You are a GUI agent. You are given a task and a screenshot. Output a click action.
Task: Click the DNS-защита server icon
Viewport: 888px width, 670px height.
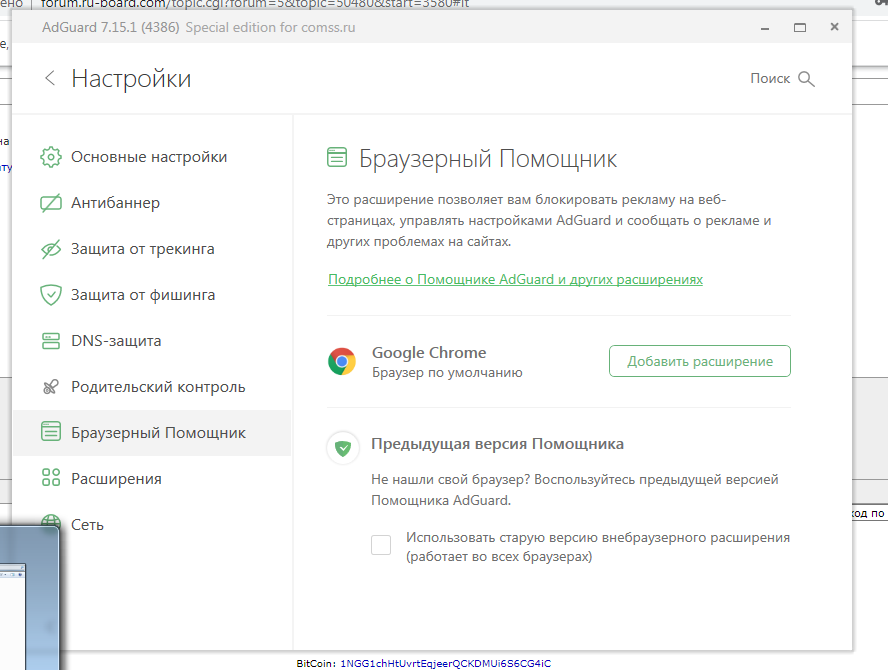pyautogui.click(x=51, y=341)
